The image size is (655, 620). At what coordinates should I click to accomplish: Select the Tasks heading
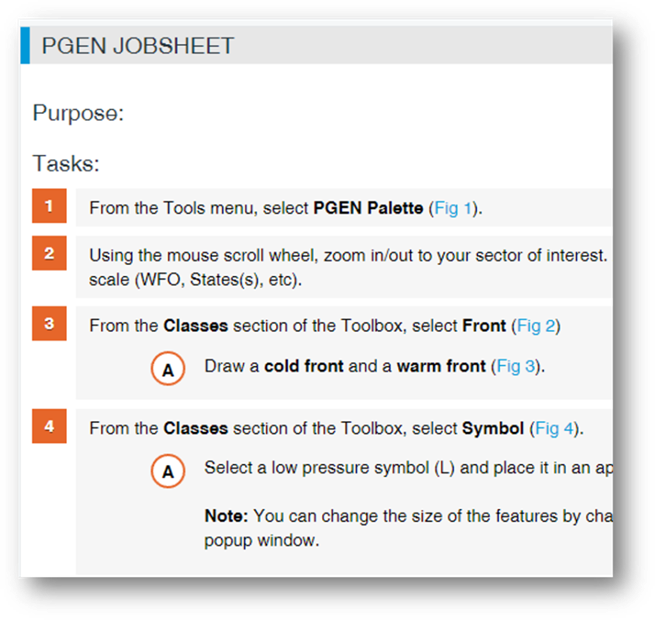click(66, 164)
